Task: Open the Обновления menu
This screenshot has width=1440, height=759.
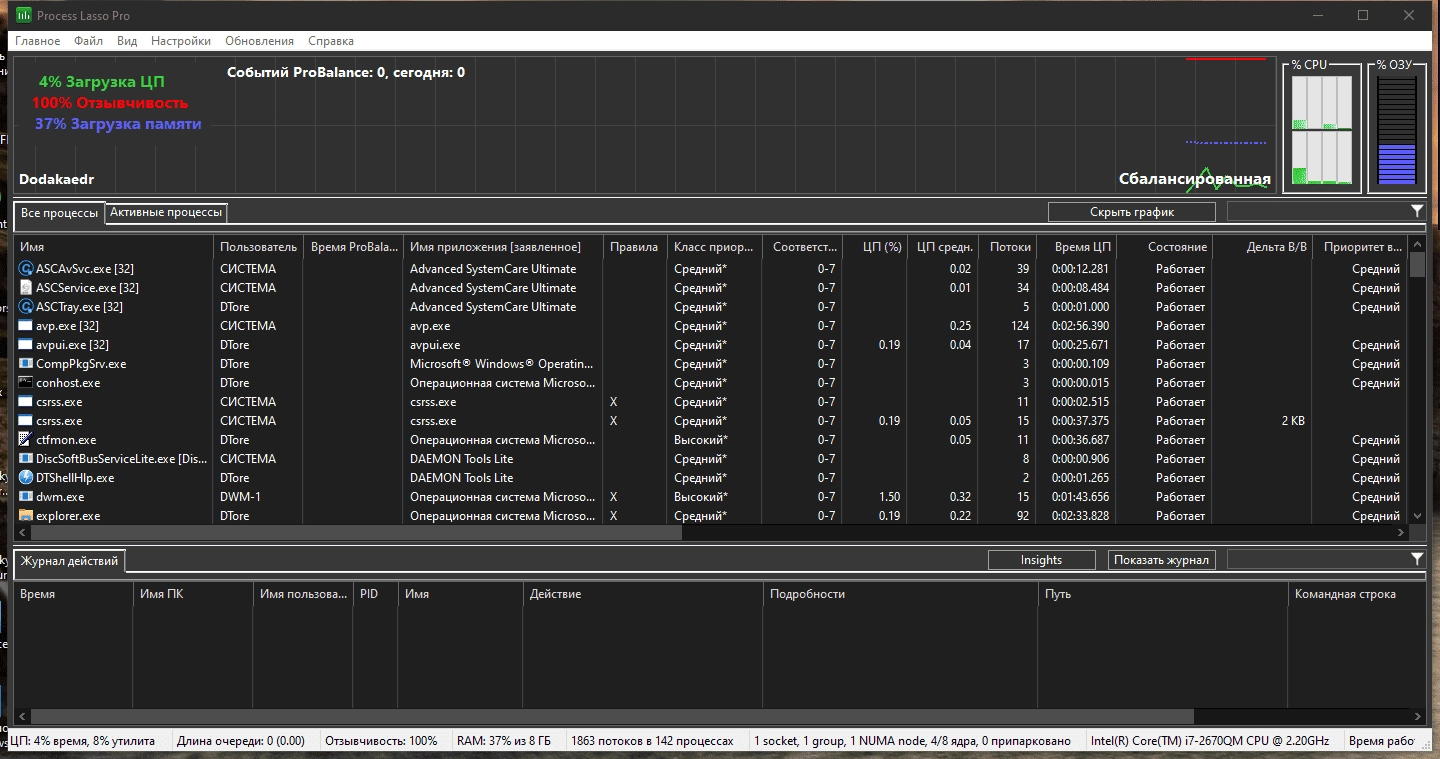Action: (x=259, y=41)
